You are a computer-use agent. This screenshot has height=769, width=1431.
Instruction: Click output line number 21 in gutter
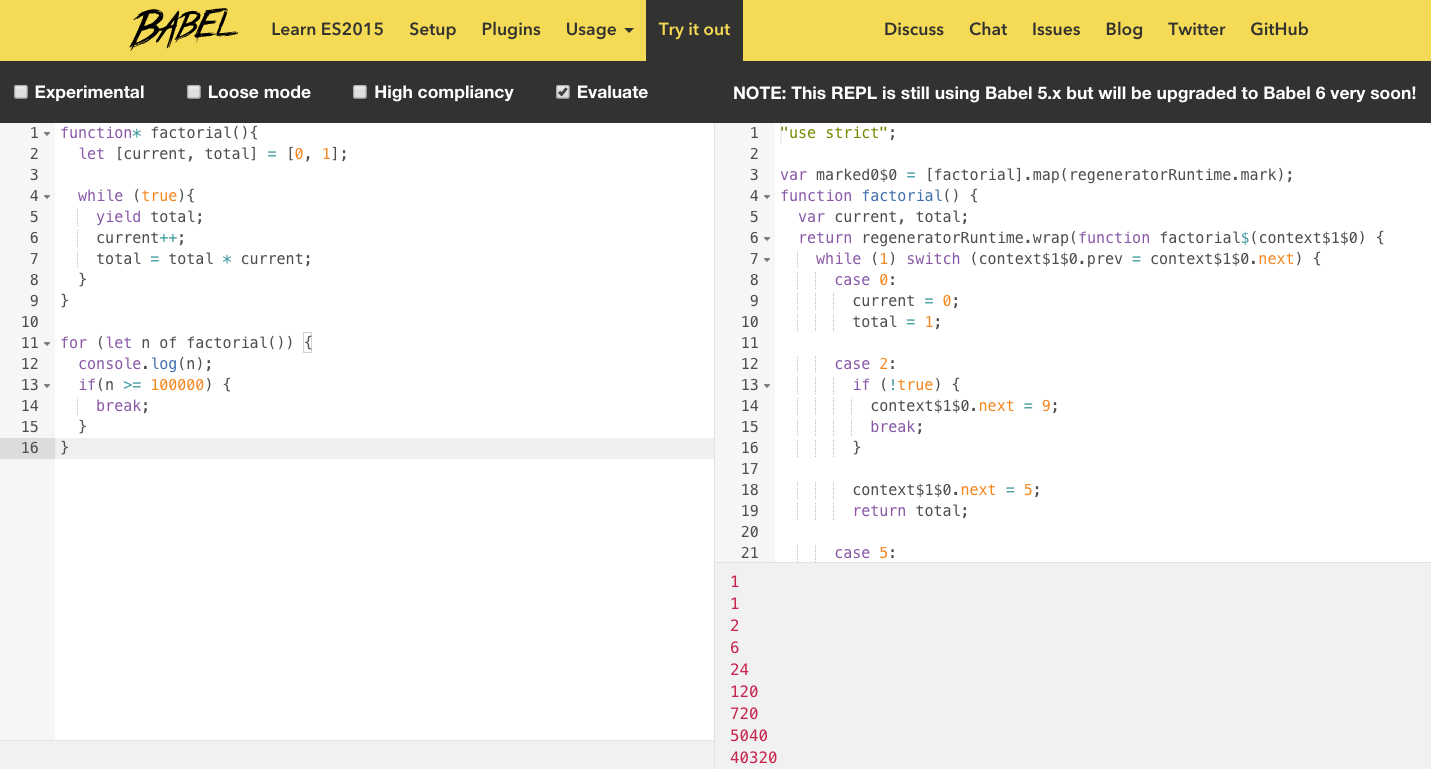point(749,553)
